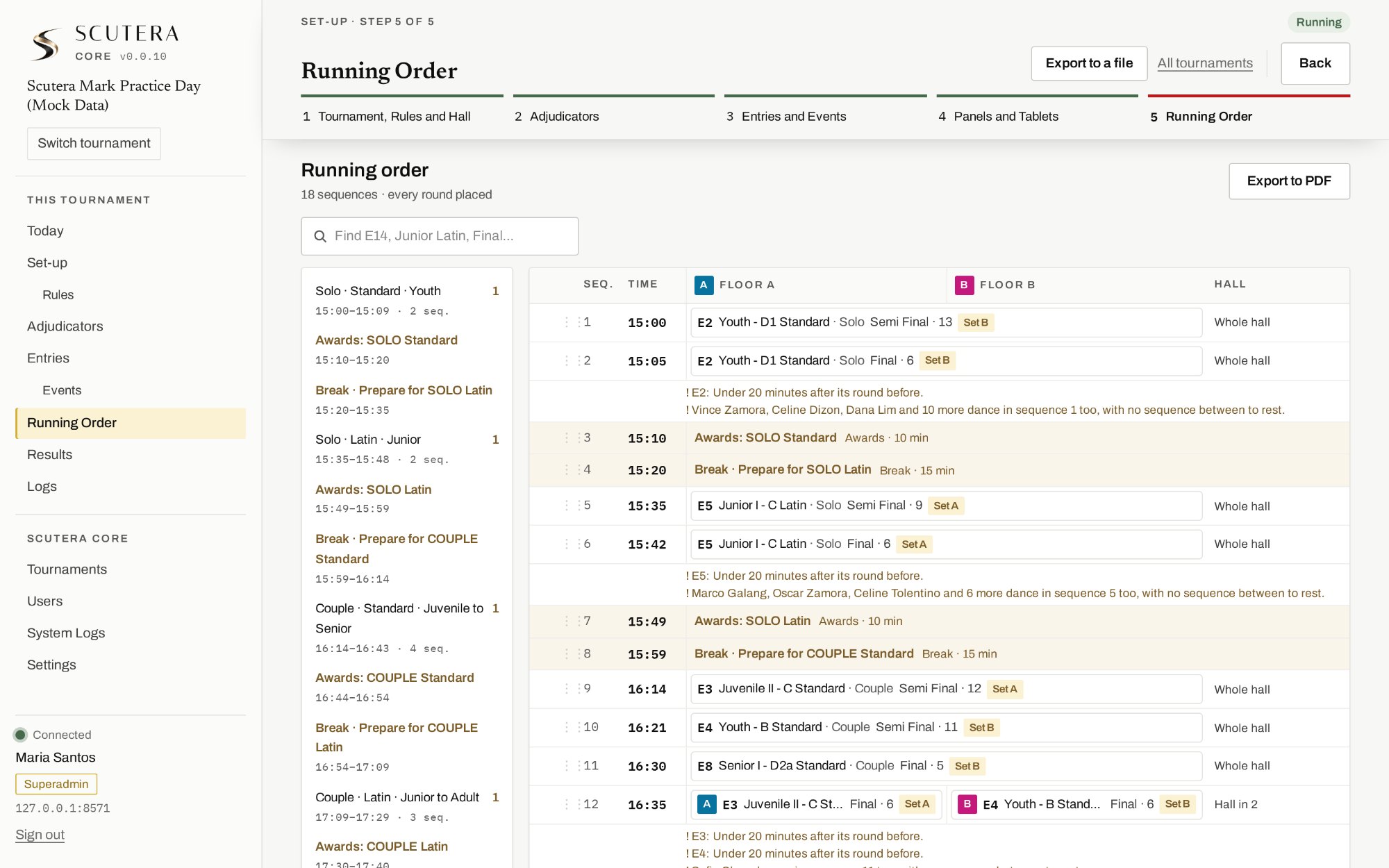Click the Running status badge
This screenshot has width=1389, height=868.
click(1318, 22)
